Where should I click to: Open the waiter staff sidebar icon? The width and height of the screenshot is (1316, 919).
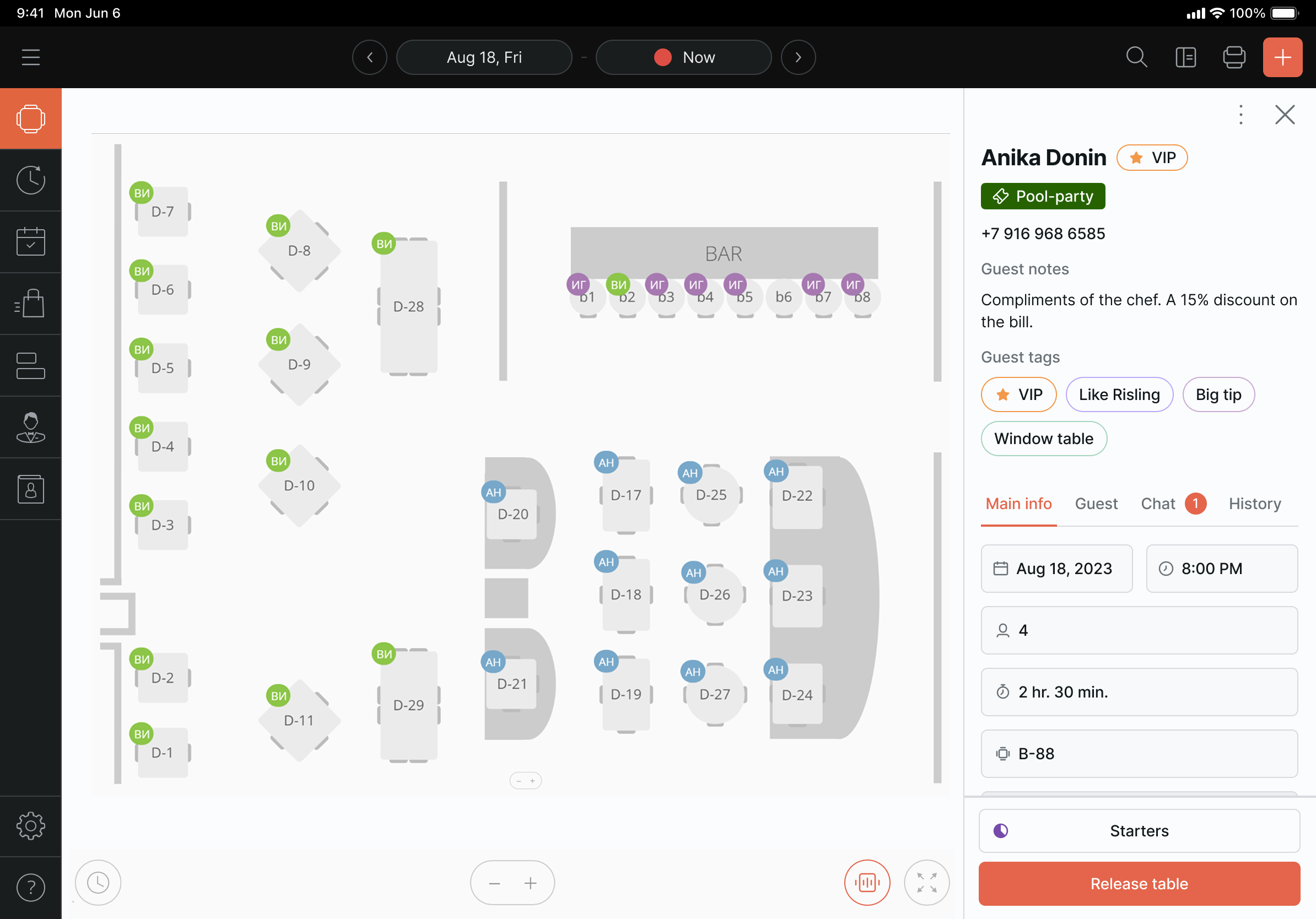click(x=30, y=428)
